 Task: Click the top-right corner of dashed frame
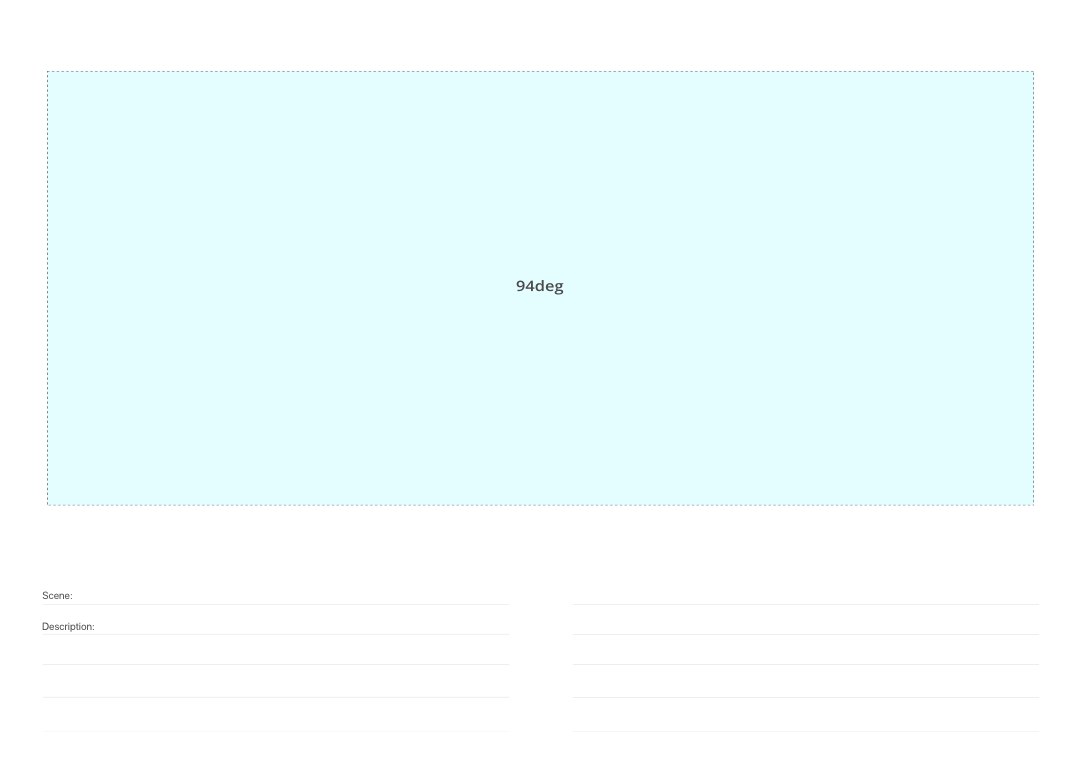tap(1033, 72)
